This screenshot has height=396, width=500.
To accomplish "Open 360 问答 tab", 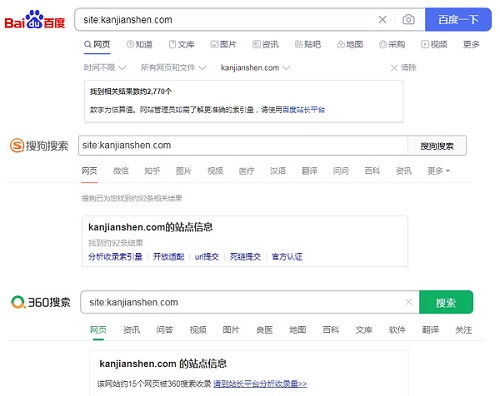I will (x=165, y=330).
